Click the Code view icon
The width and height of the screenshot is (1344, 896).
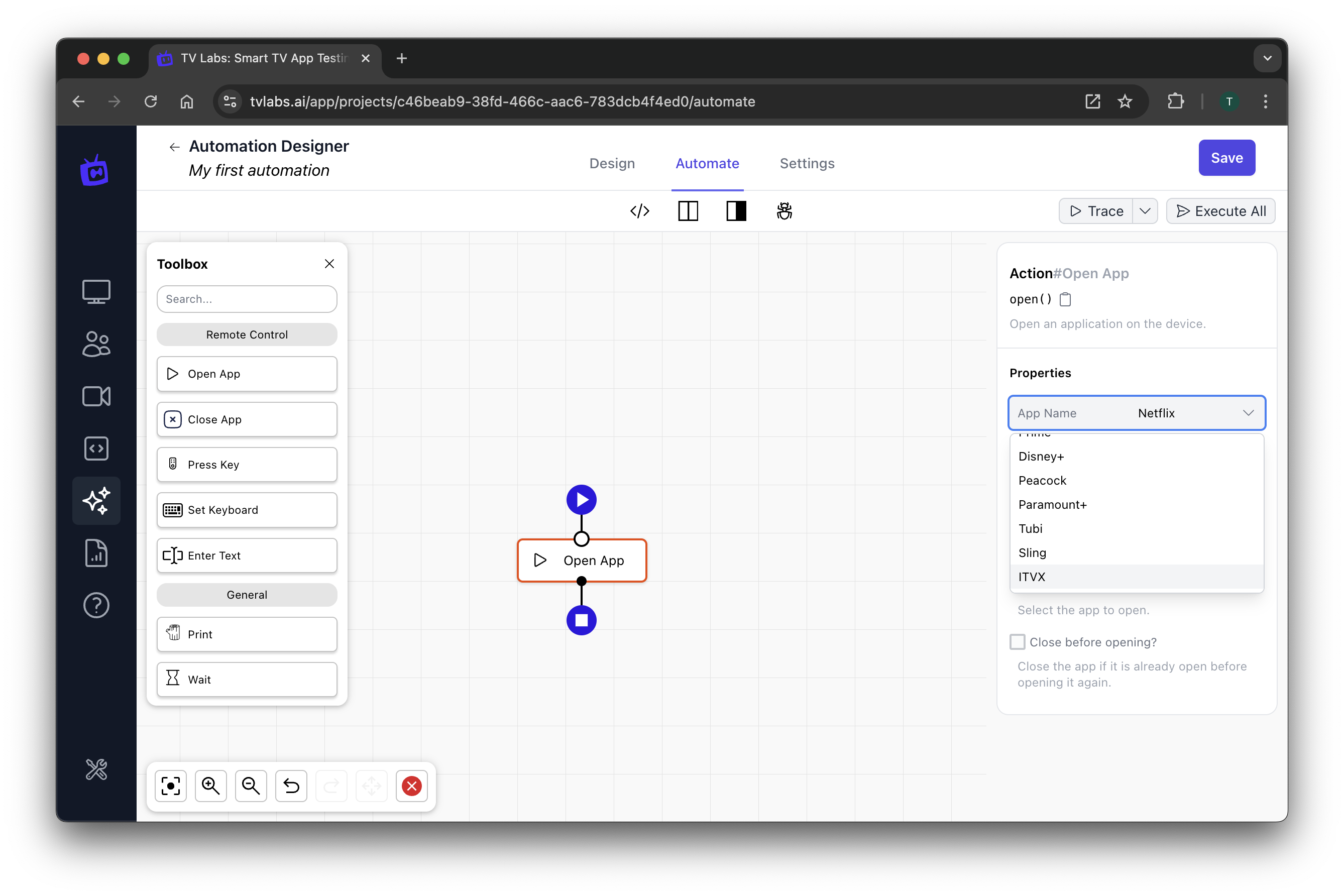click(639, 211)
